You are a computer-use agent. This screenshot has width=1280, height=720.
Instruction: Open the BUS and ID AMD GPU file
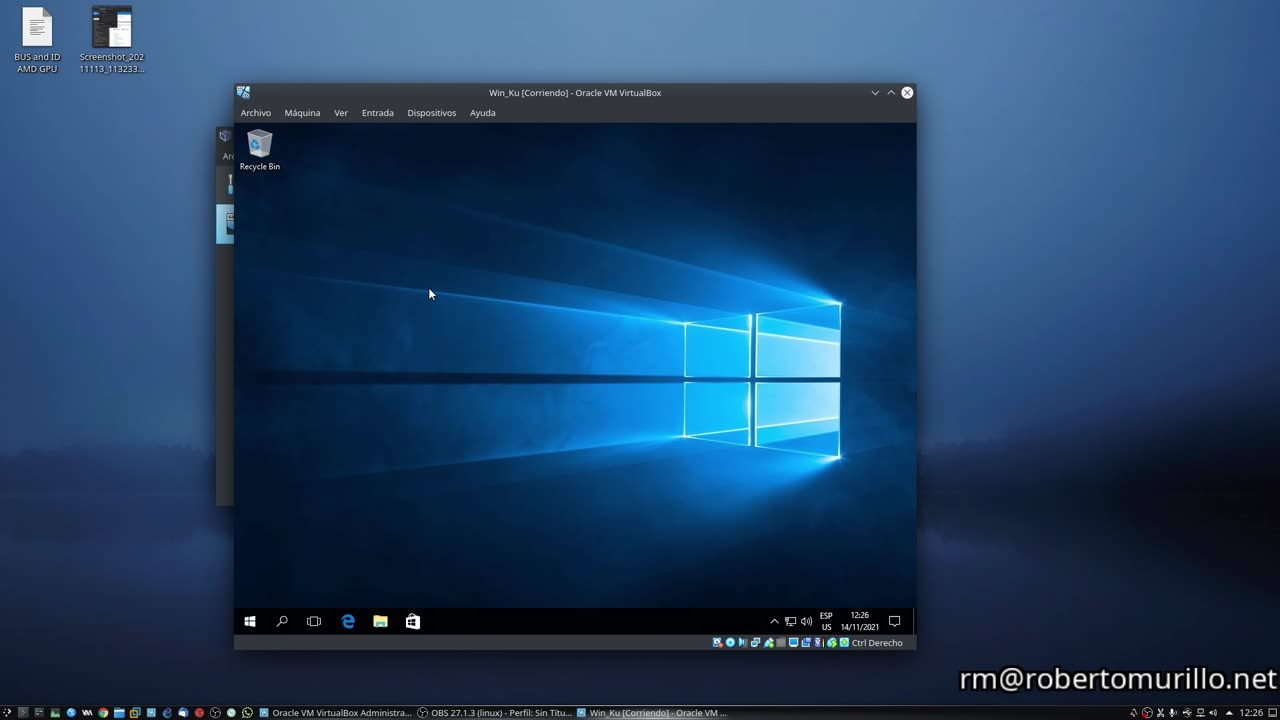tap(37, 40)
